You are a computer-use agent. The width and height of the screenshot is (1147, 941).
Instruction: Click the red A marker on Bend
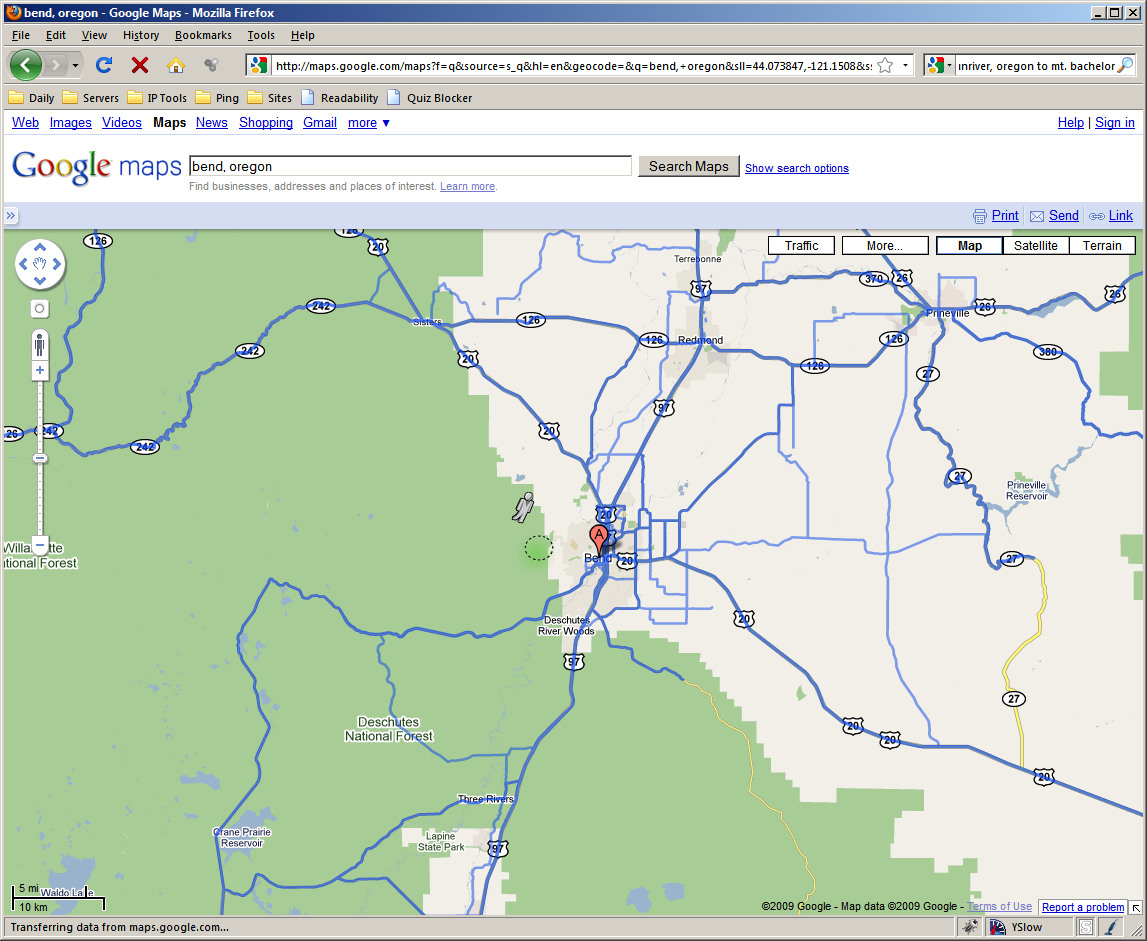tap(599, 537)
